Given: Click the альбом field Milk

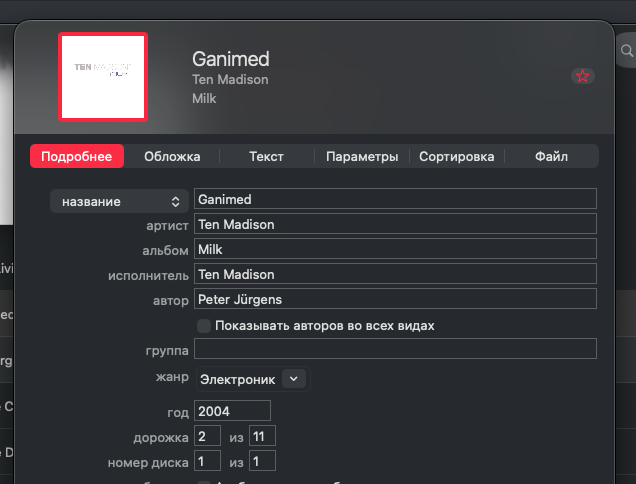Looking at the screenshot, I should point(395,249).
